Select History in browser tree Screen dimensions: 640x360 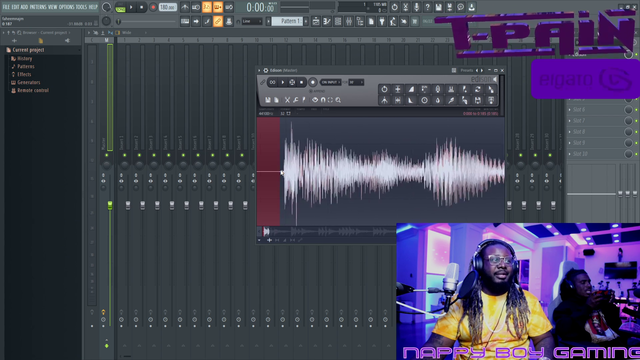pyautogui.click(x=24, y=58)
